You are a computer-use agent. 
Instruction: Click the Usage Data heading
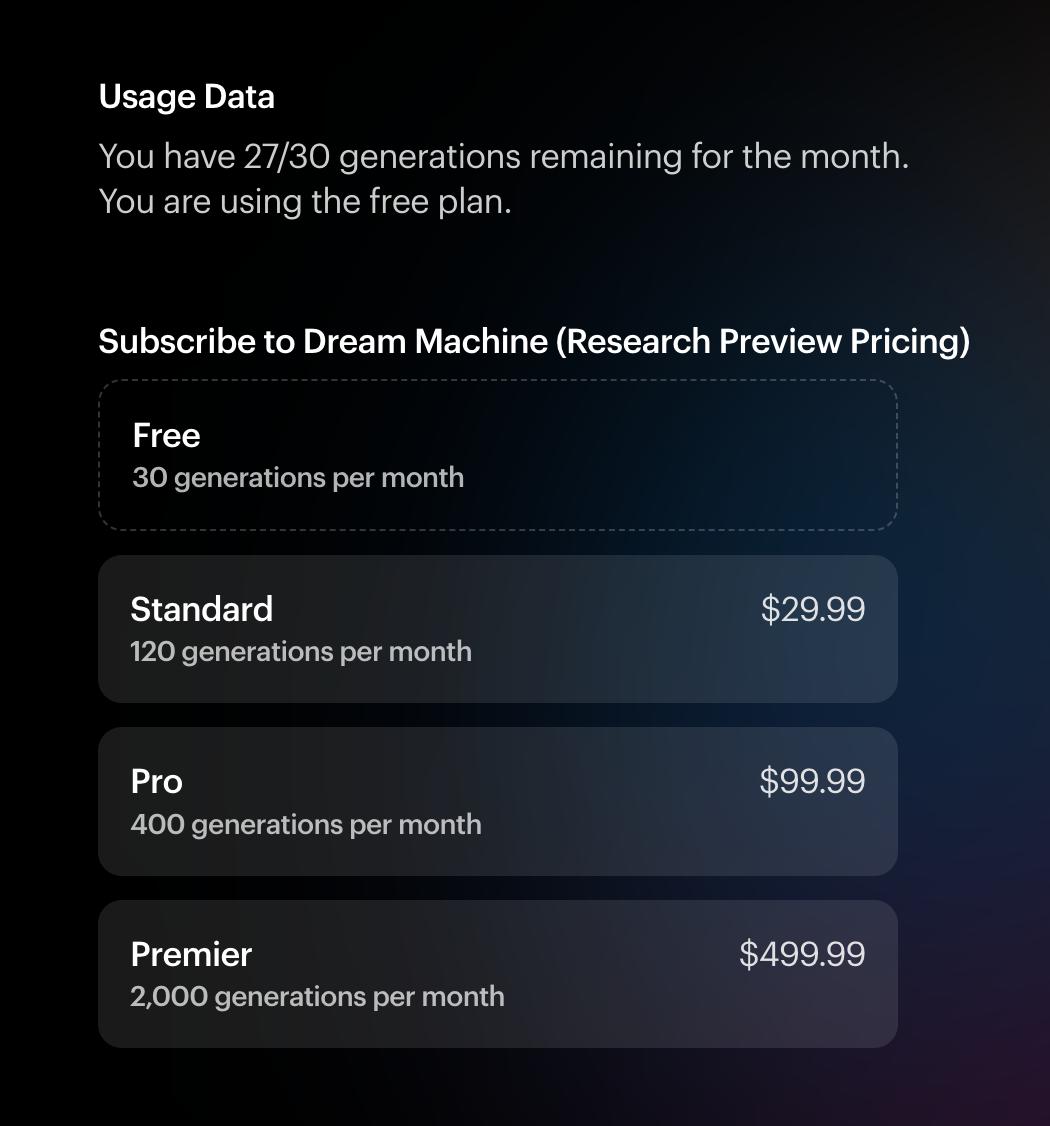coord(186,97)
